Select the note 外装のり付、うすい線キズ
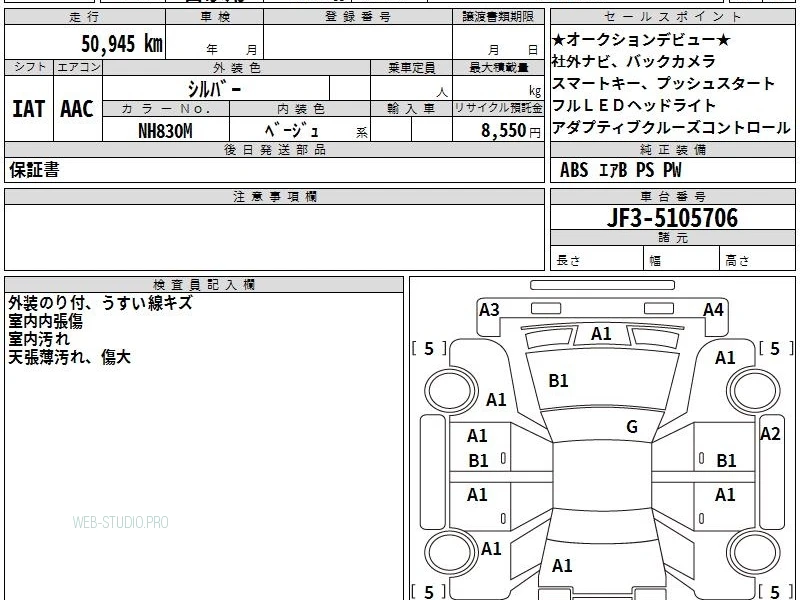Screen dimensions: 800x600 [x=100, y=303]
